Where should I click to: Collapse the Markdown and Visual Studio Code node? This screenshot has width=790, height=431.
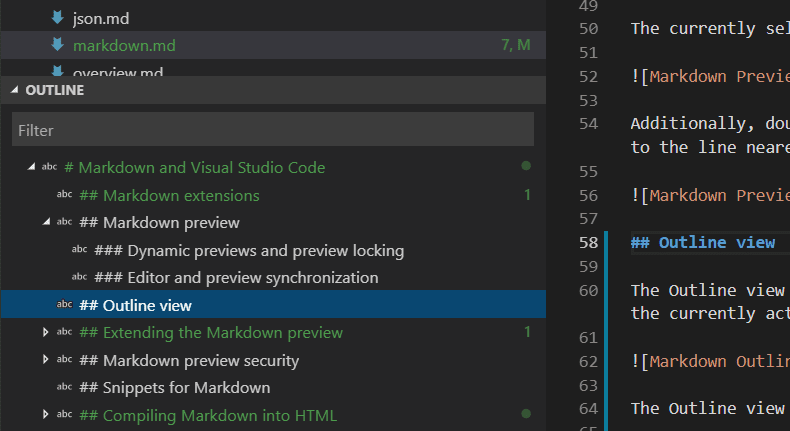30,167
